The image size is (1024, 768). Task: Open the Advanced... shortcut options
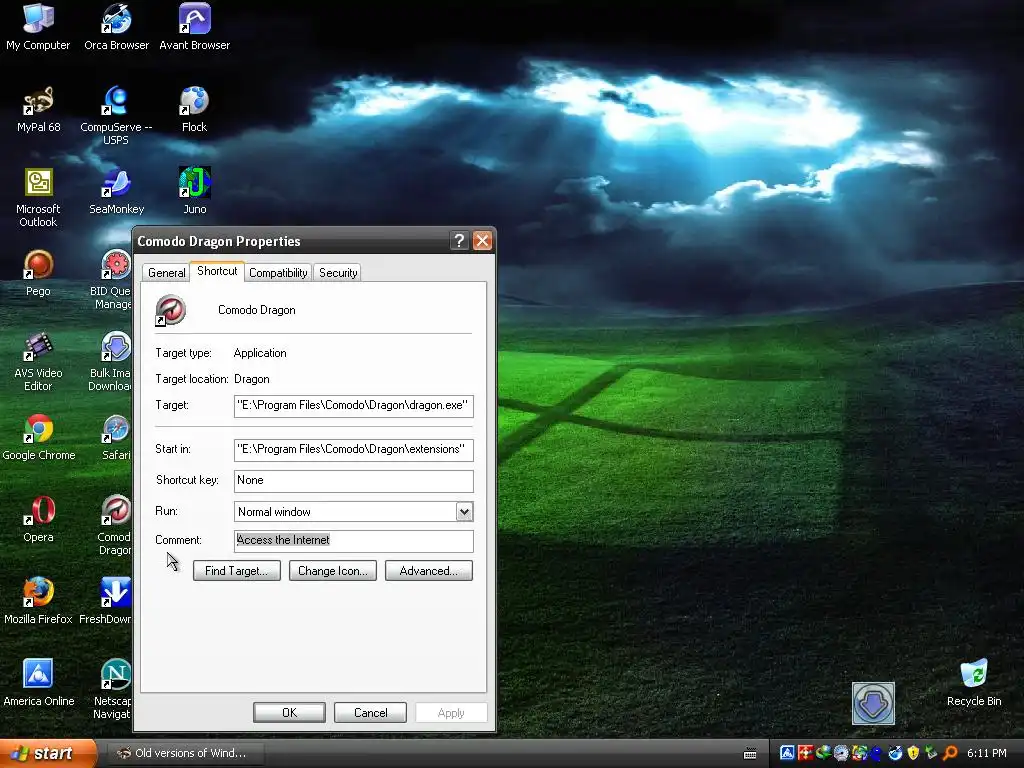pyautogui.click(x=428, y=571)
